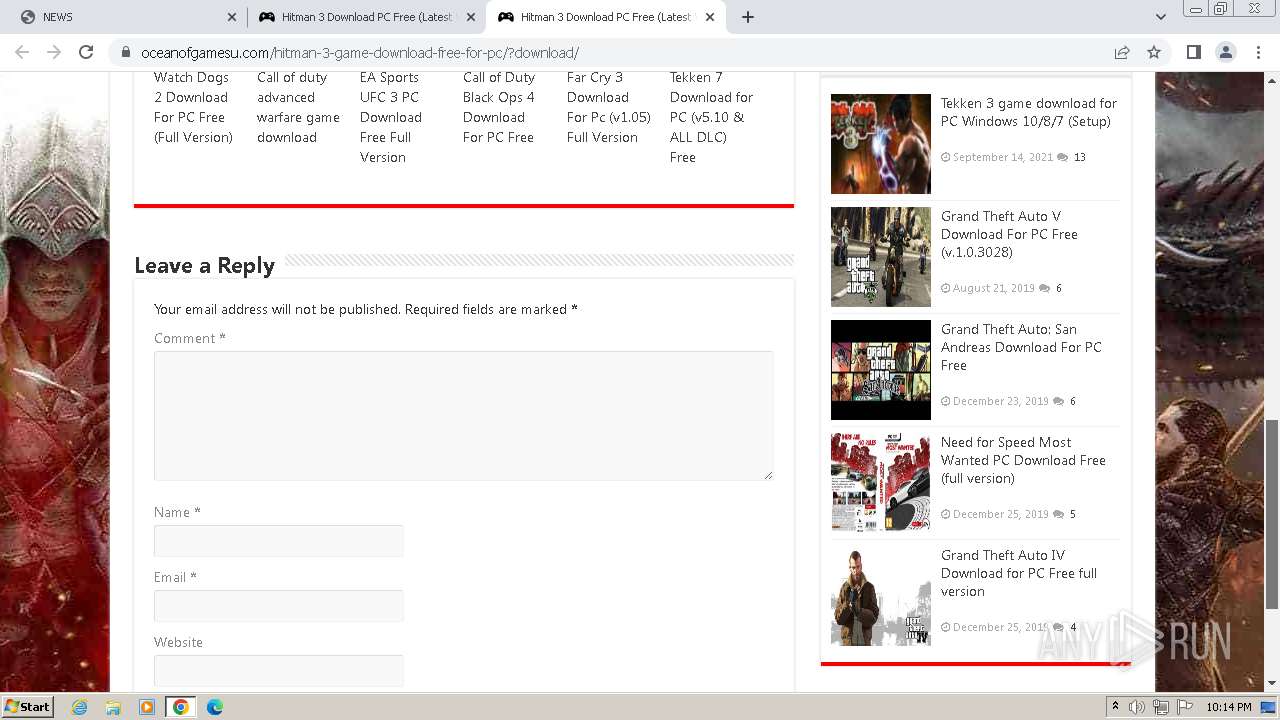Launch Microsoft Edge from taskbar
Screen dimensions: 1280x720
[214, 707]
